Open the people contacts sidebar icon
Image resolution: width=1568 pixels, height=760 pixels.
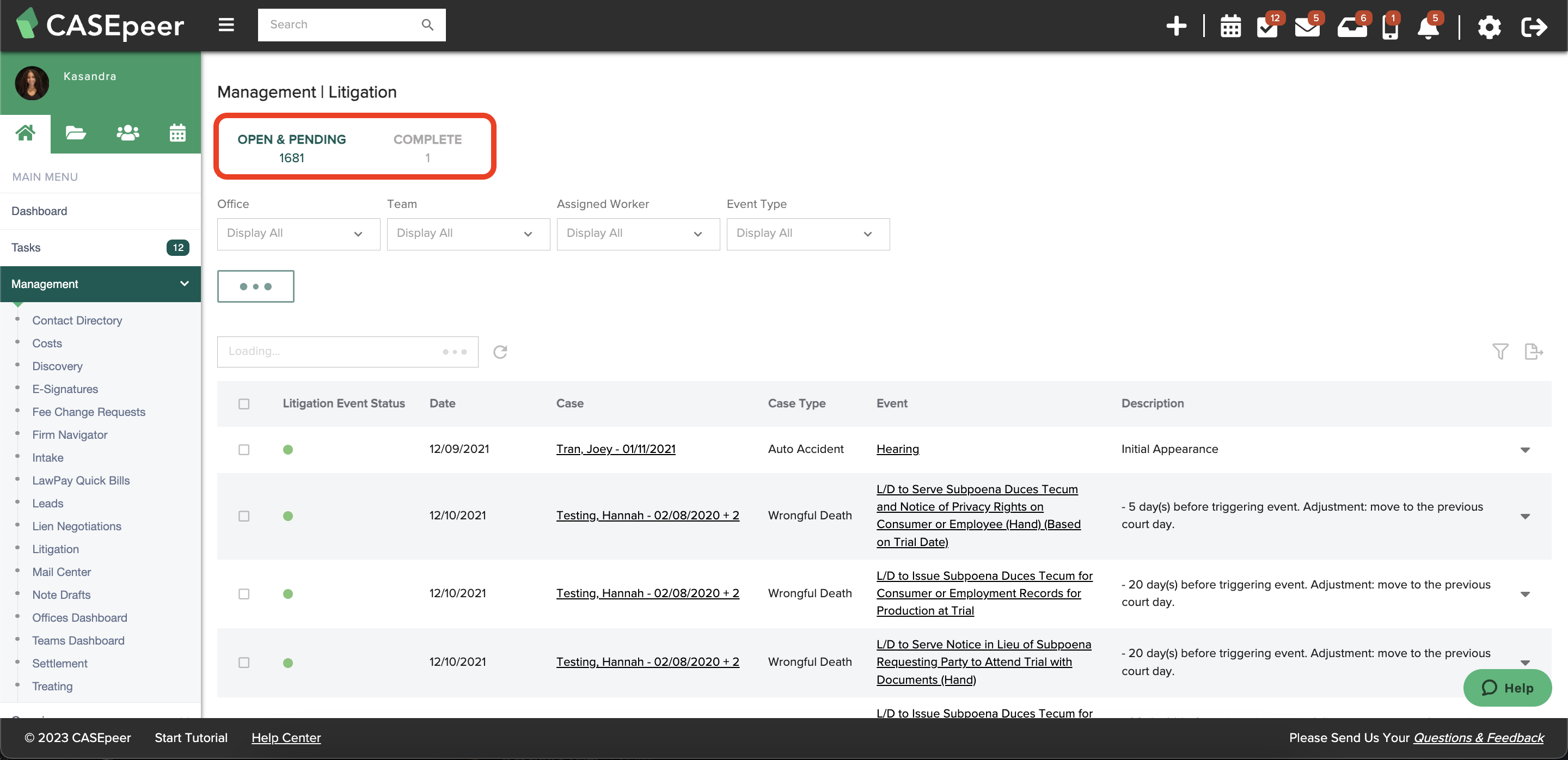[127, 133]
